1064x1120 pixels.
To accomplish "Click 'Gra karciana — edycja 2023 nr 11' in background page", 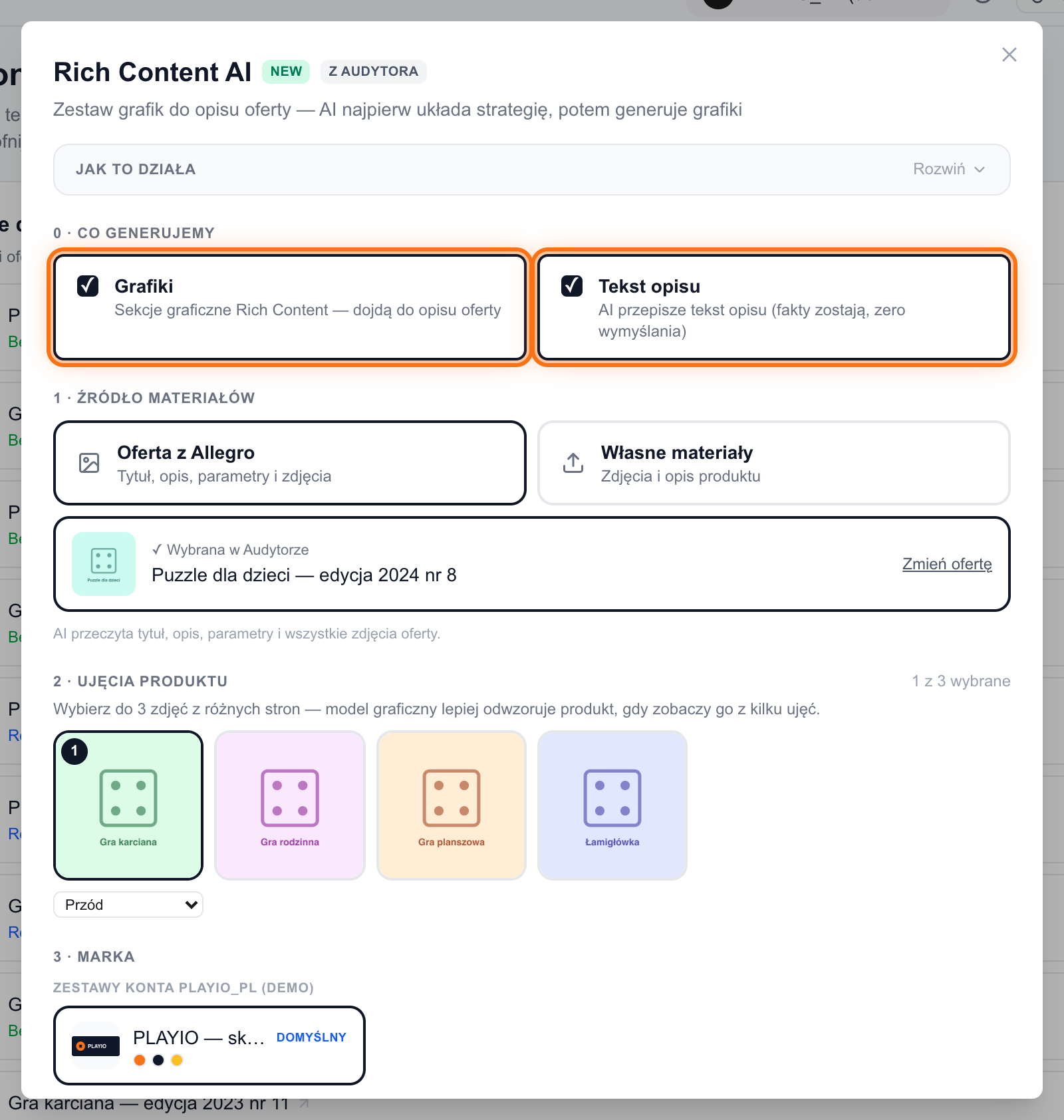I will (149, 1104).
